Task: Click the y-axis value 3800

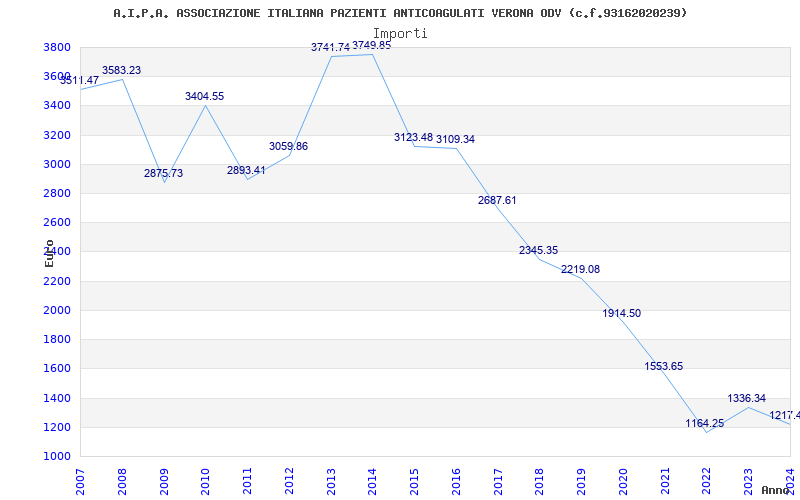Action: pos(58,47)
